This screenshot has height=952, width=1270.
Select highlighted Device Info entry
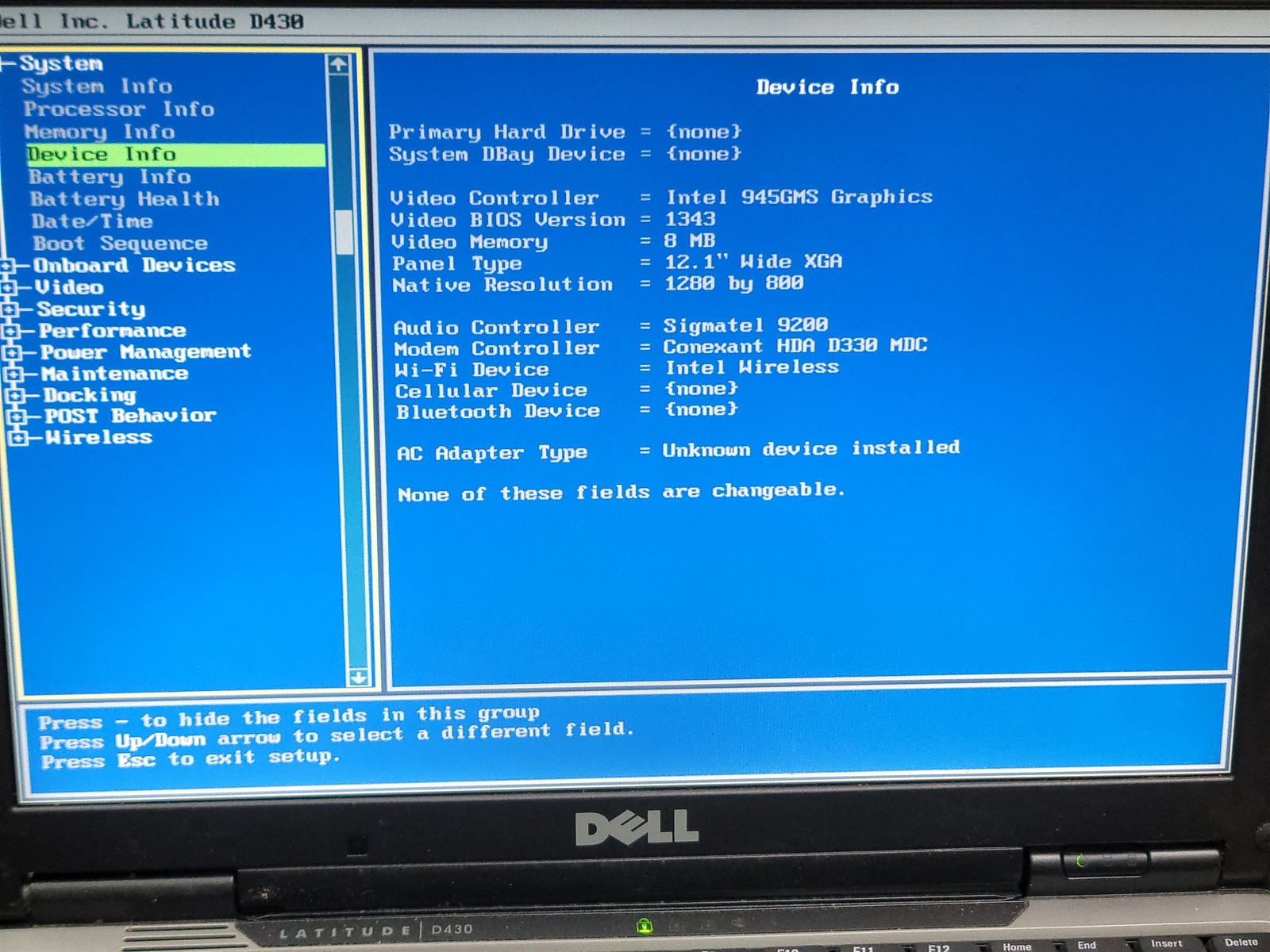[x=175, y=155]
